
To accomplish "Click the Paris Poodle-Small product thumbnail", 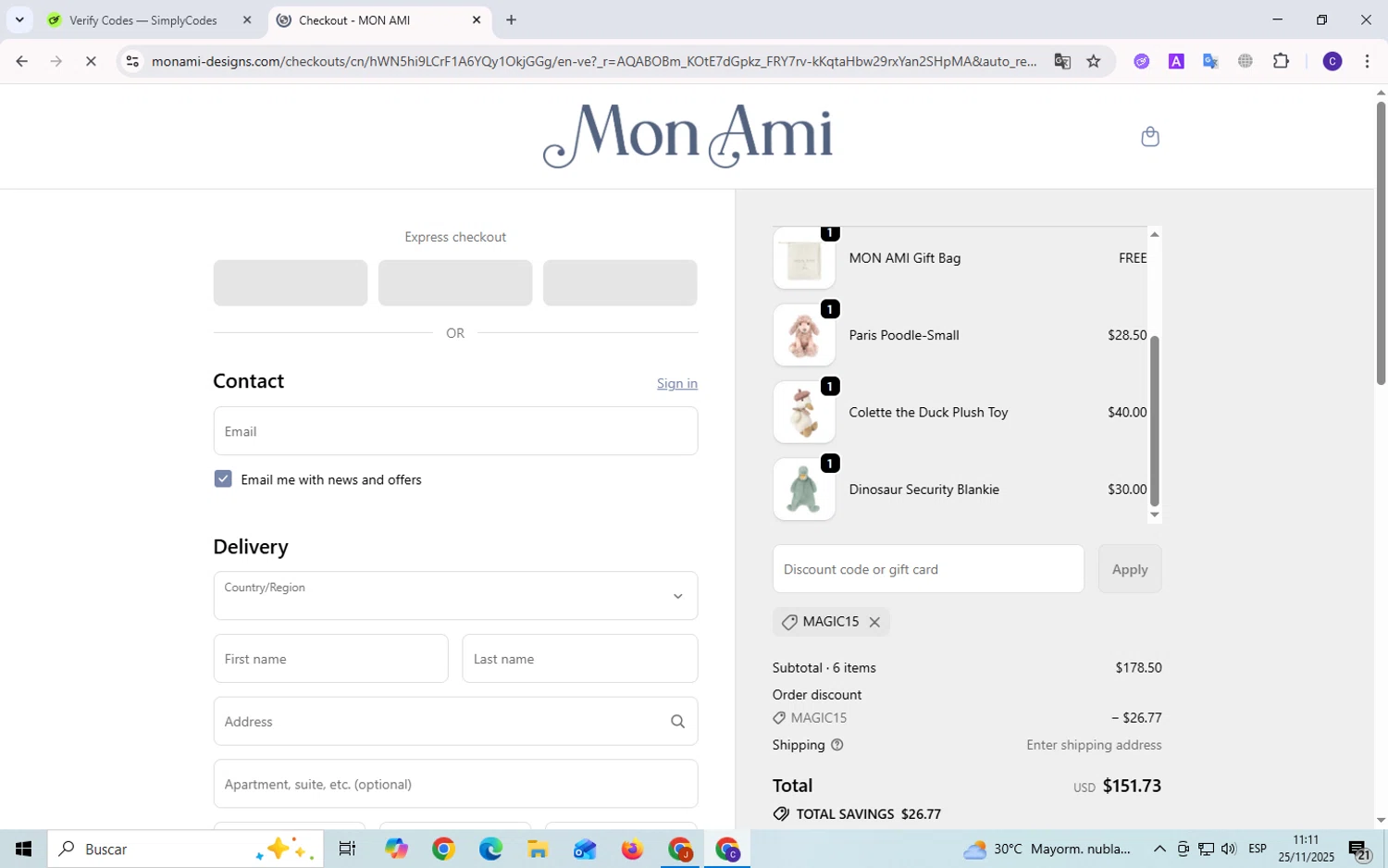I will (804, 335).
